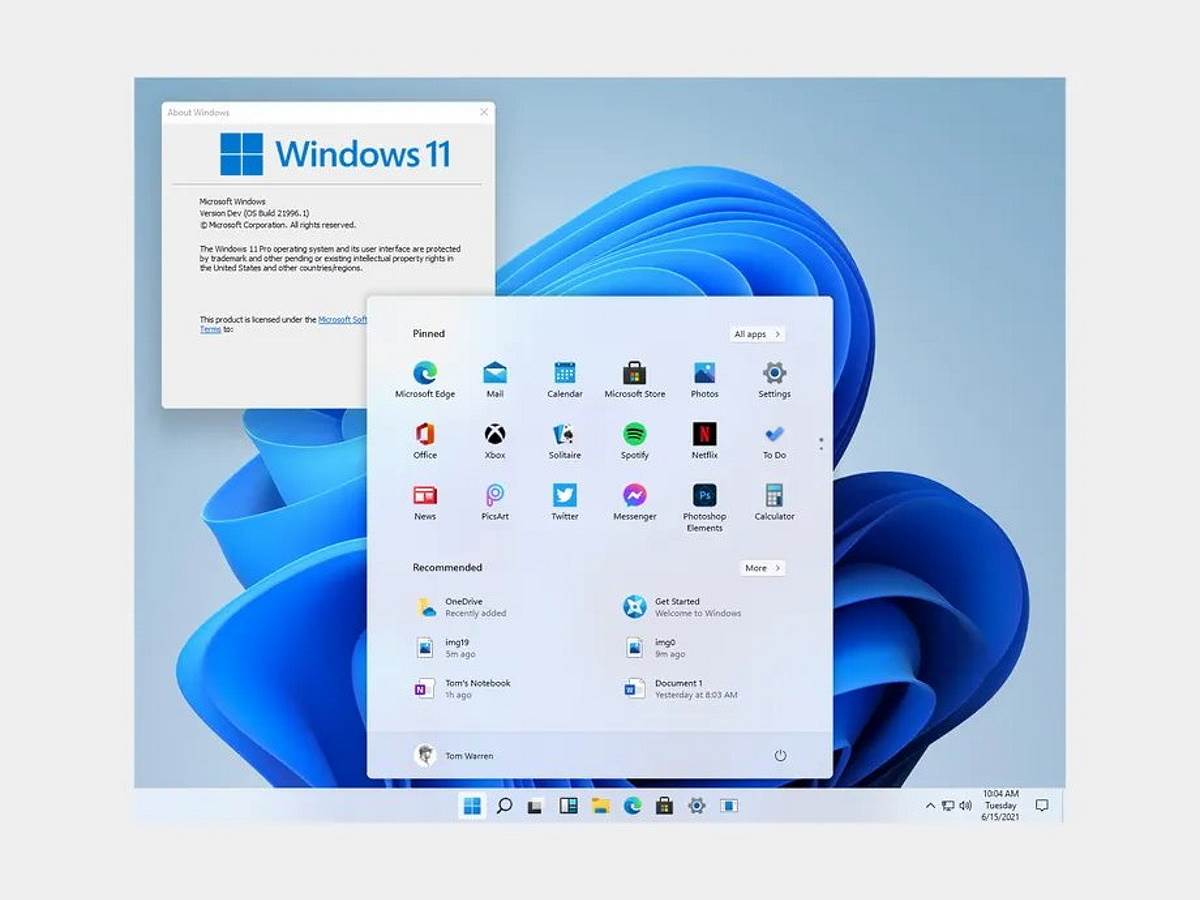The height and width of the screenshot is (900, 1200).
Task: Open Twitter from pinned apps
Action: click(564, 497)
